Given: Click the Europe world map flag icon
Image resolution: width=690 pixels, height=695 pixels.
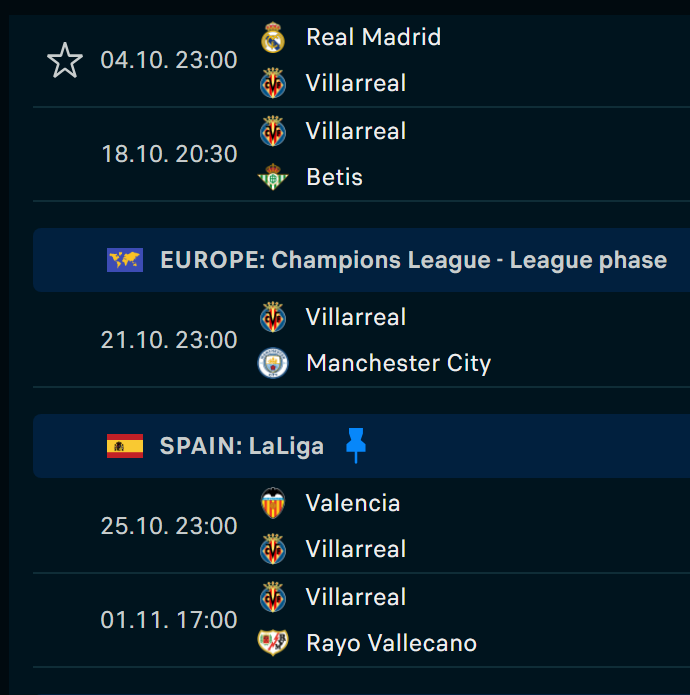Looking at the screenshot, I should coord(125,260).
